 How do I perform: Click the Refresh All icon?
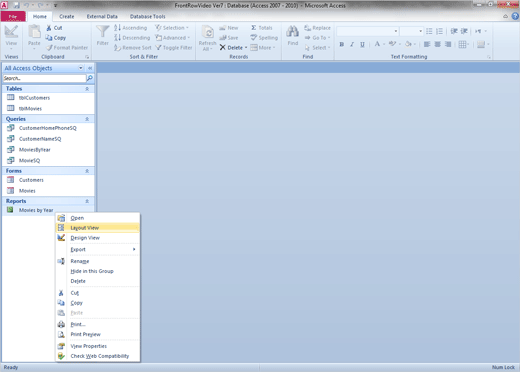208,32
